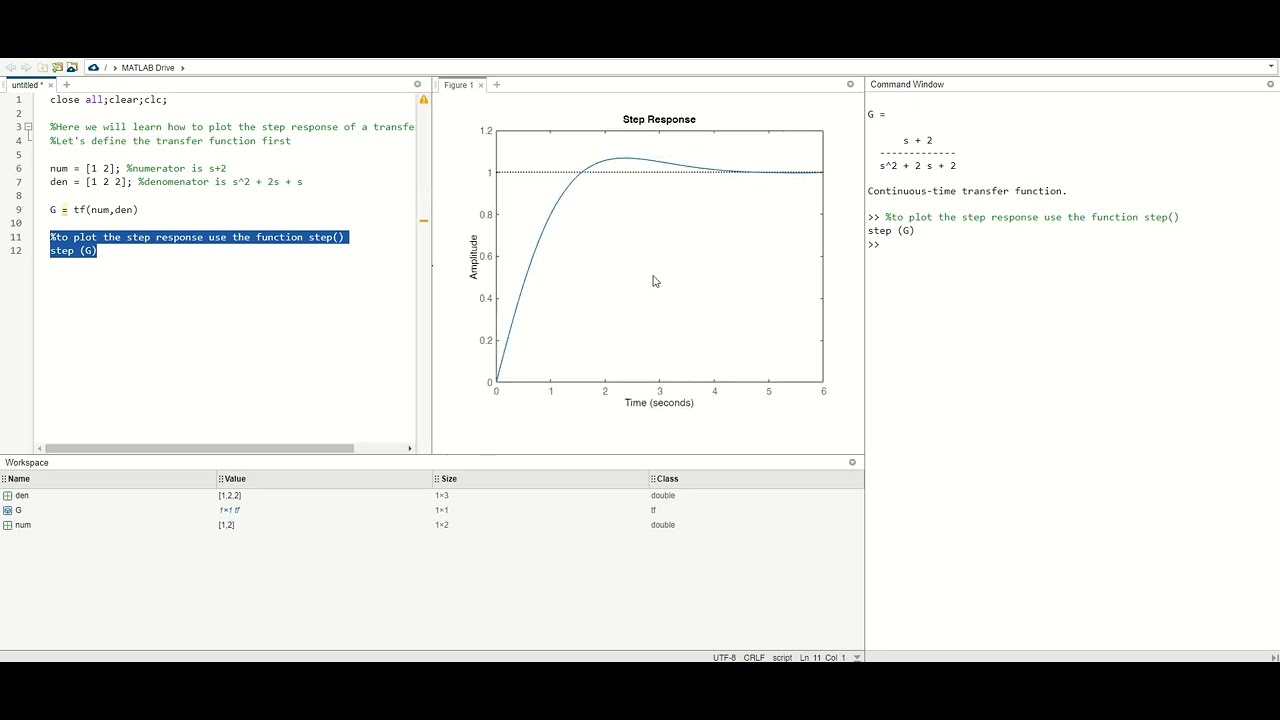Click the orange warning marker in the editor margin

pos(424,220)
